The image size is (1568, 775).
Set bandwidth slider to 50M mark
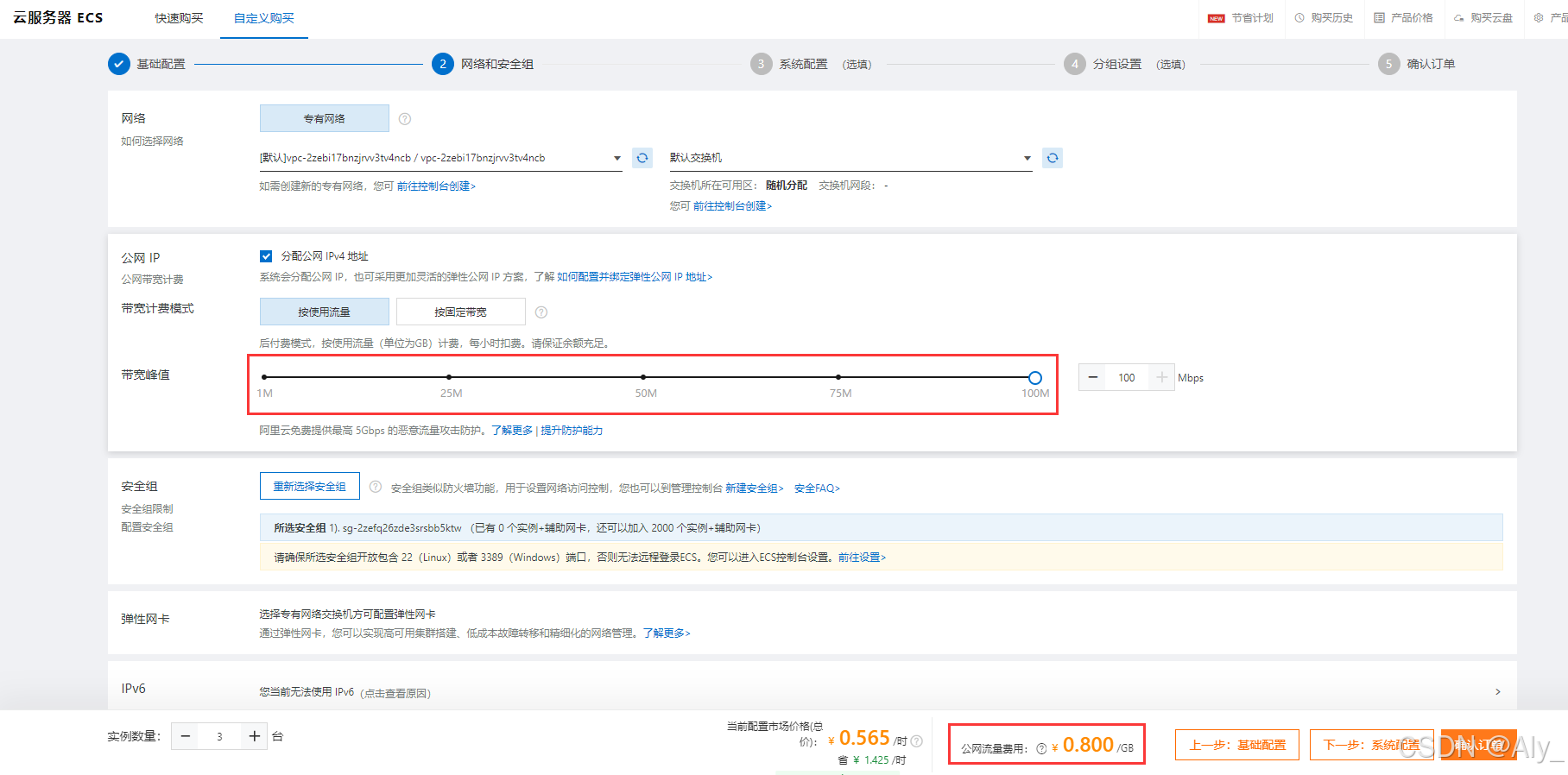click(x=643, y=377)
